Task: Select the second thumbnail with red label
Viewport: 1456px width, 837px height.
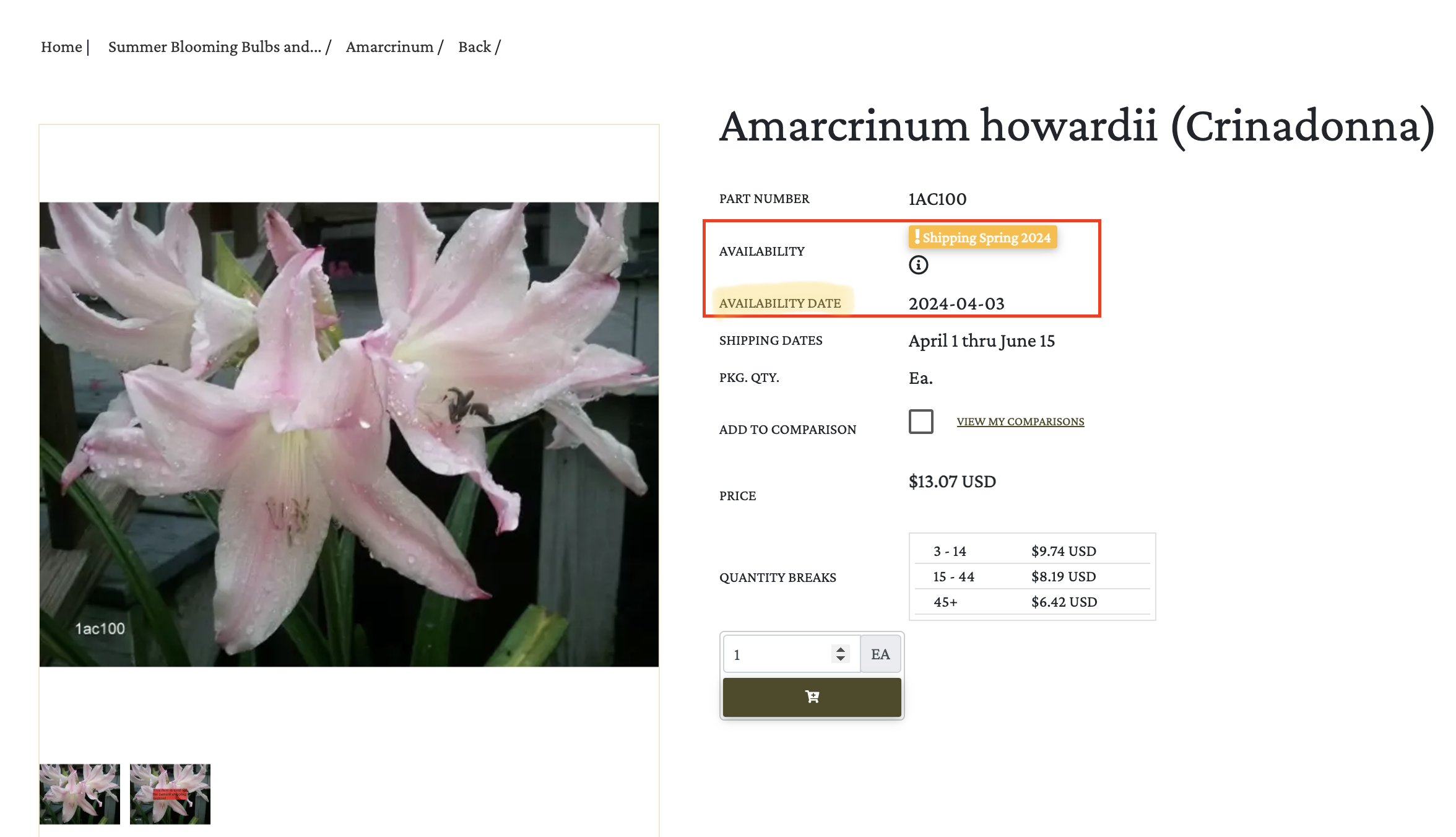Action: [170, 794]
